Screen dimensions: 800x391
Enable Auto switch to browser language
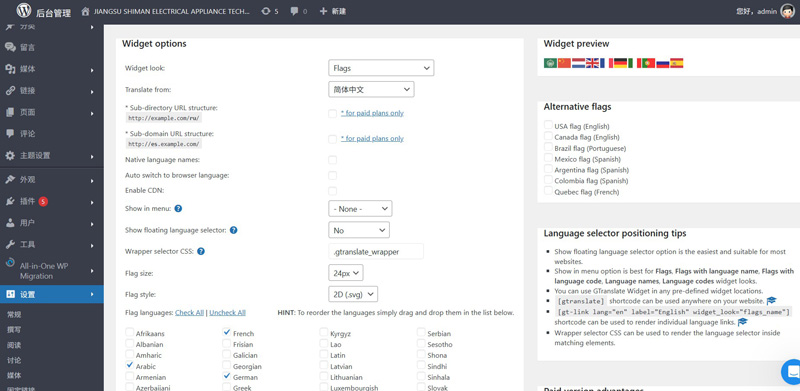333,176
